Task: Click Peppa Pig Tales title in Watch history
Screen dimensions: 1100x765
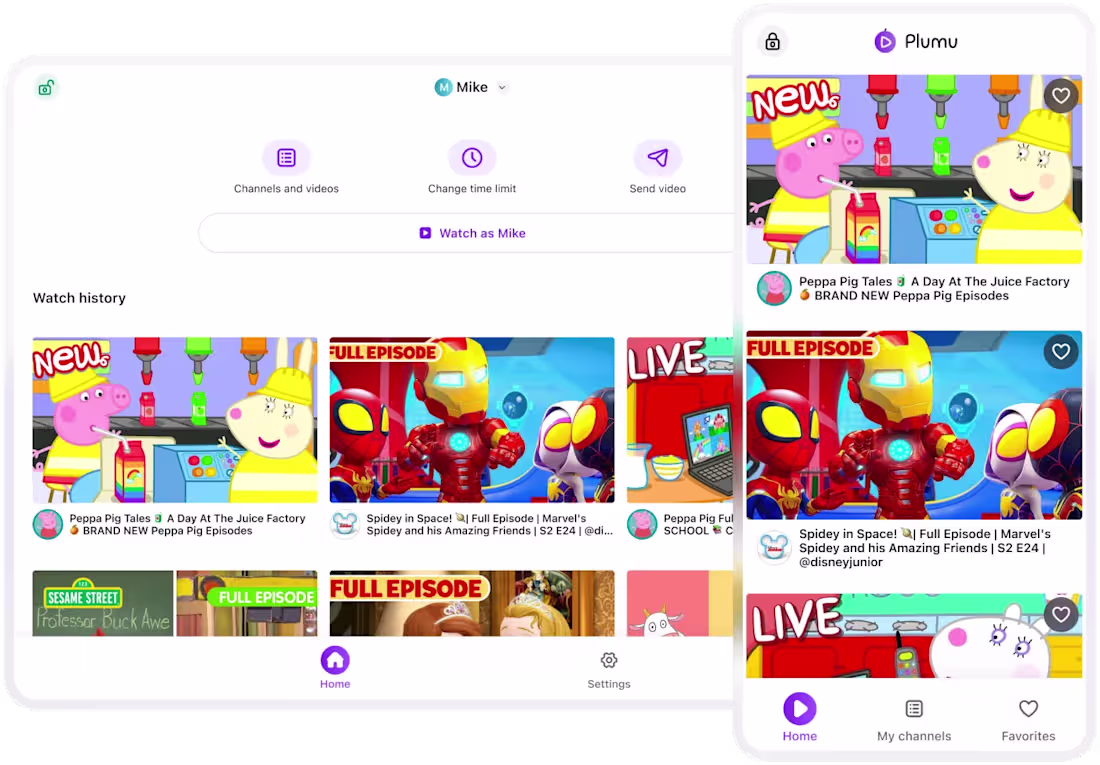Action: (187, 524)
